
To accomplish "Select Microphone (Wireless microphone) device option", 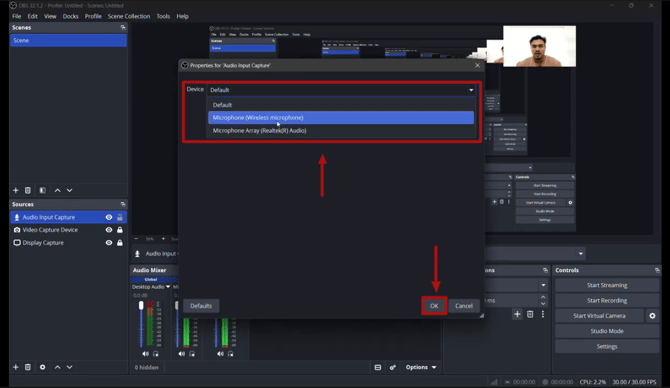I will (x=341, y=118).
